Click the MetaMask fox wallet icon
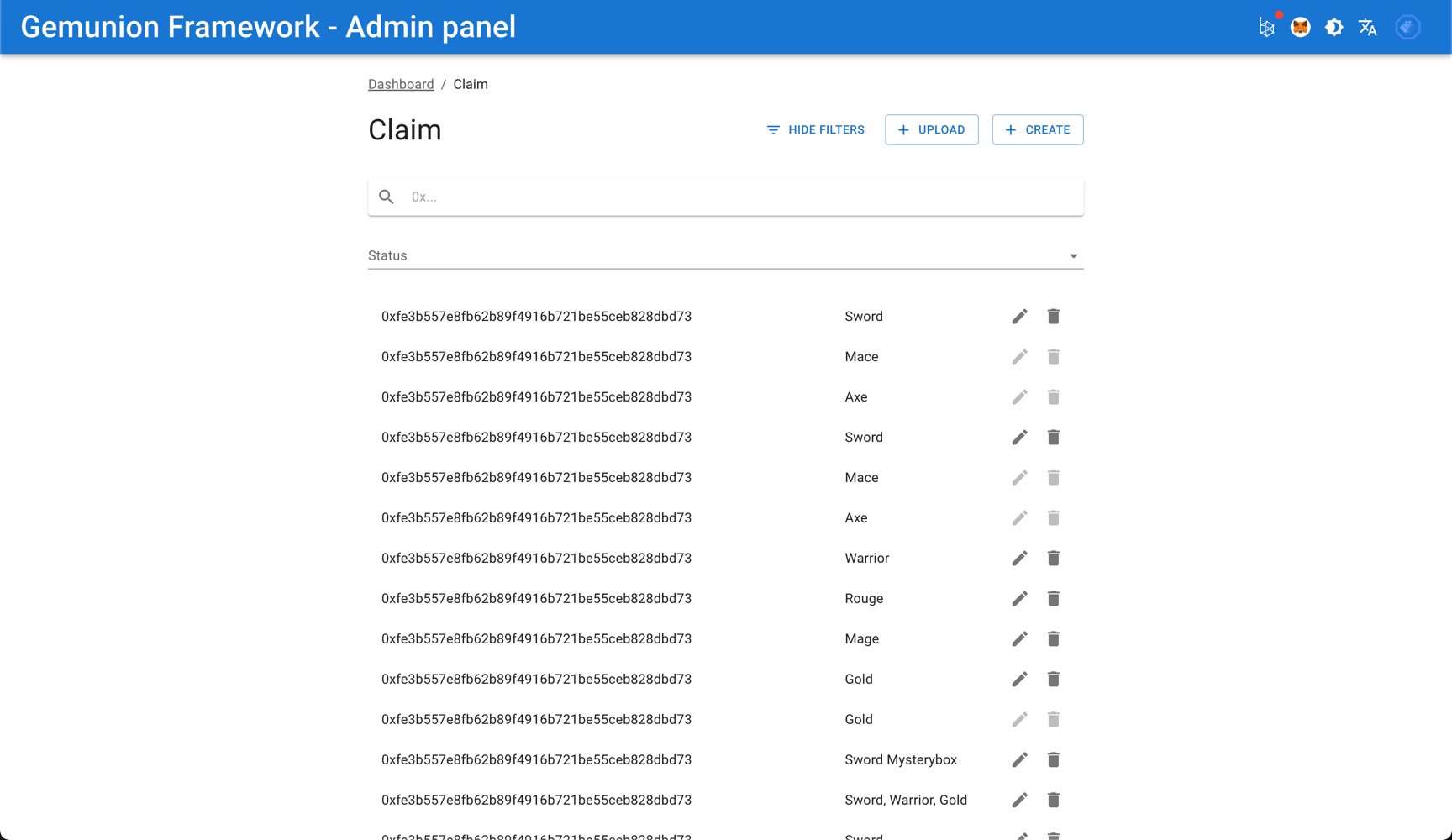Viewport: 1452px width, 840px height. 1301,27
